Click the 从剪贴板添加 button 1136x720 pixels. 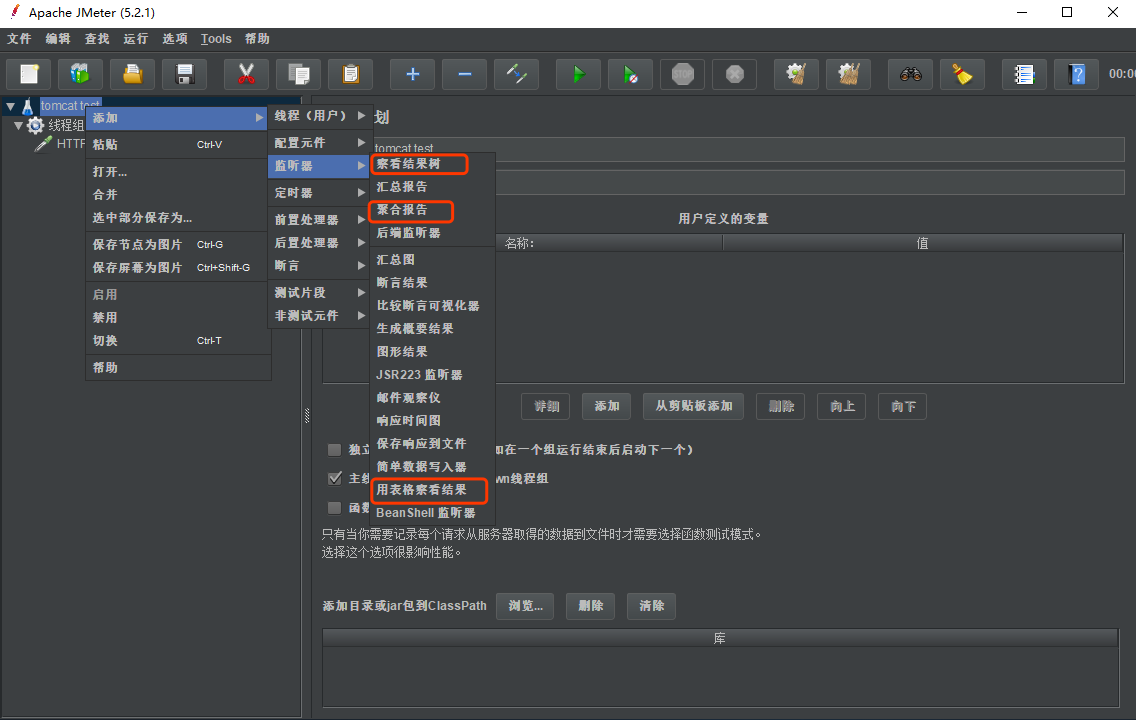click(694, 406)
